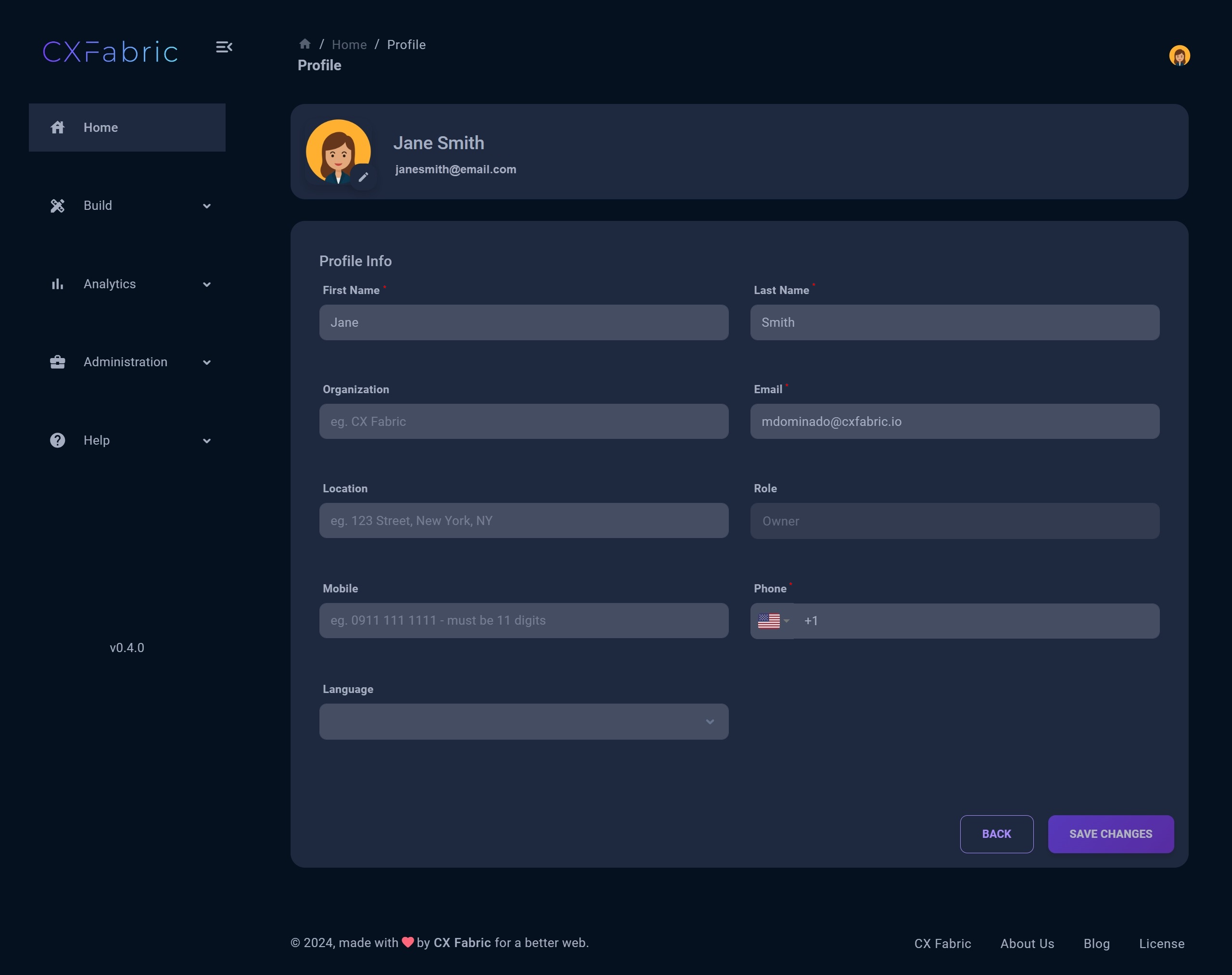Click the Home breadcrumb link
The height and width of the screenshot is (975, 1232).
[x=349, y=45]
